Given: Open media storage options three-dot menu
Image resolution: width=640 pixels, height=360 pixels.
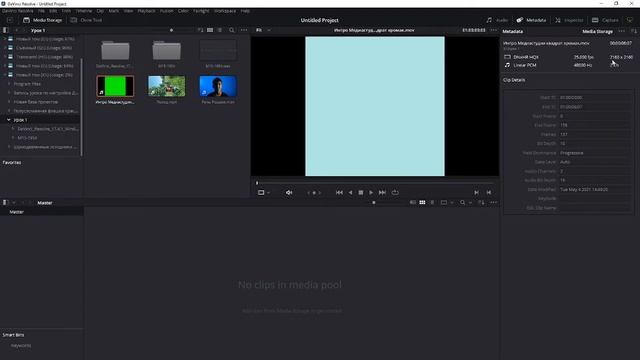Looking at the screenshot, I should (244, 30).
